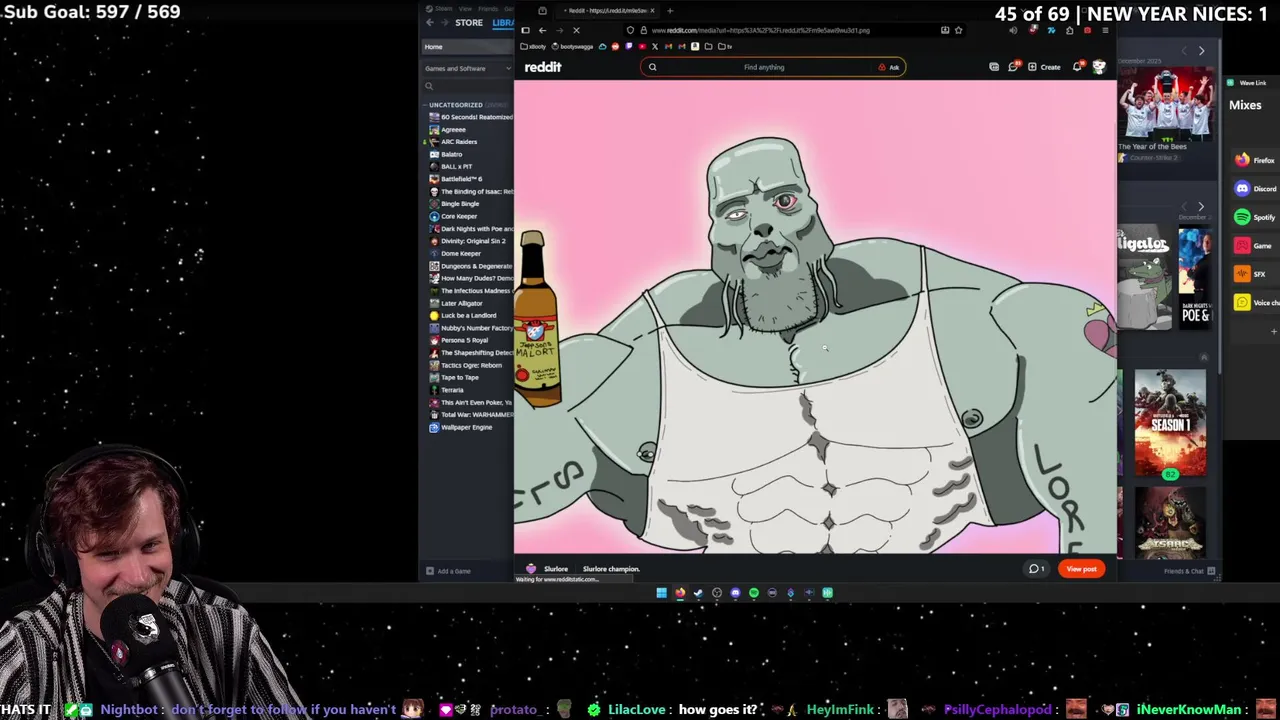Image resolution: width=1280 pixels, height=720 pixels.
Task: Select Persona 5 Royal in library
Action: click(464, 340)
